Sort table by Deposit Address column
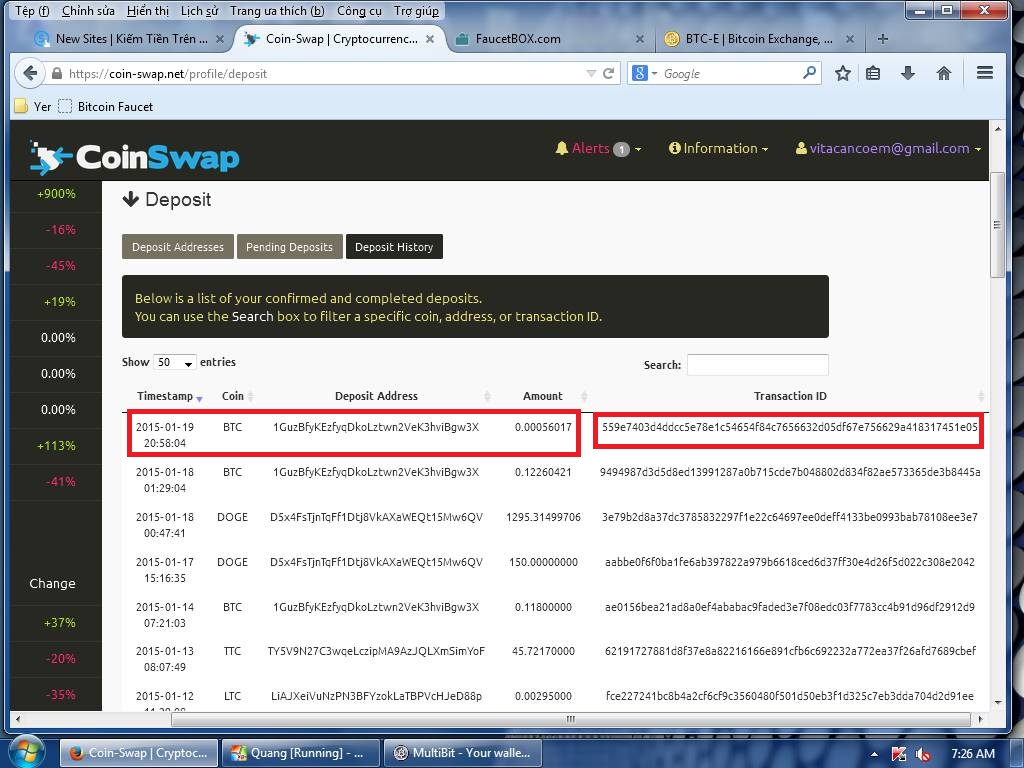 pyautogui.click(x=376, y=396)
